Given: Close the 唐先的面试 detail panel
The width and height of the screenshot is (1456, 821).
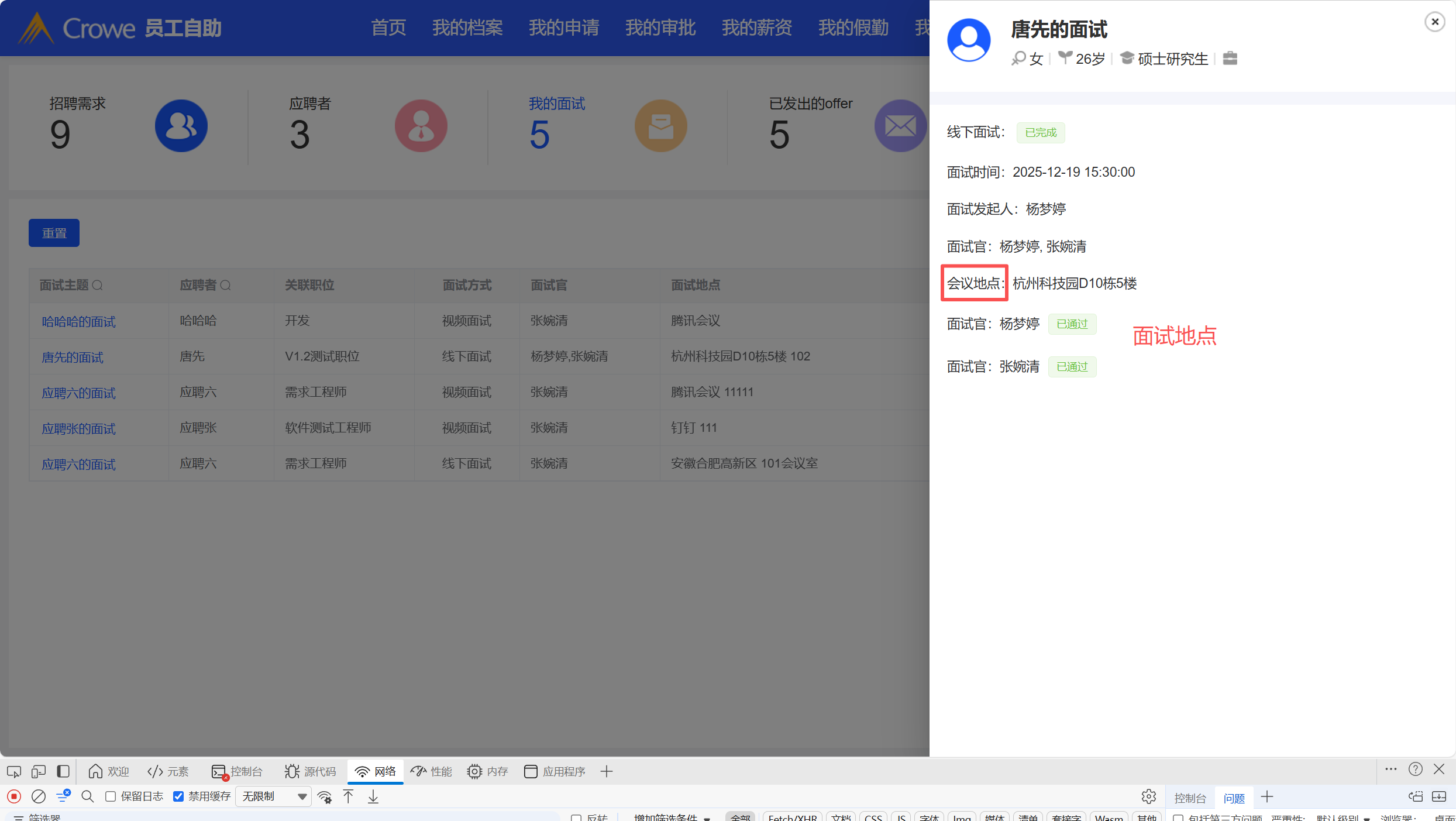Looking at the screenshot, I should click(1434, 22).
